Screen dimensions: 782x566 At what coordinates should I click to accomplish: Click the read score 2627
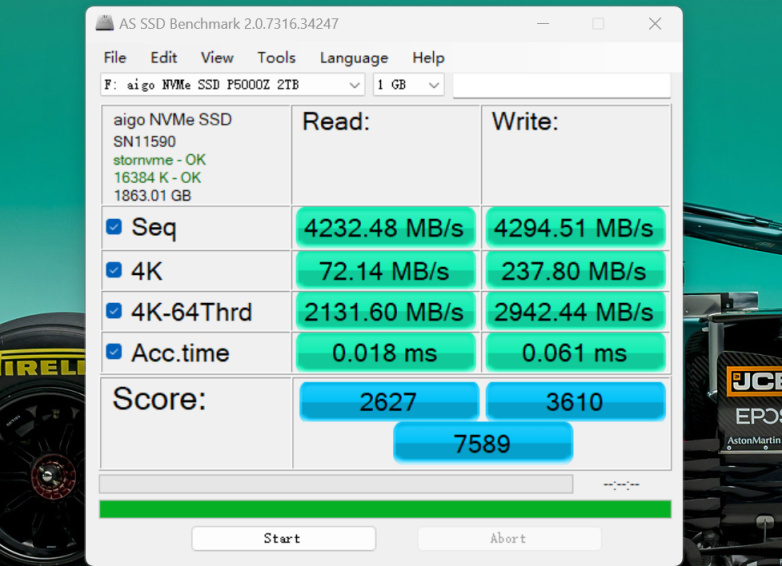pos(389,401)
